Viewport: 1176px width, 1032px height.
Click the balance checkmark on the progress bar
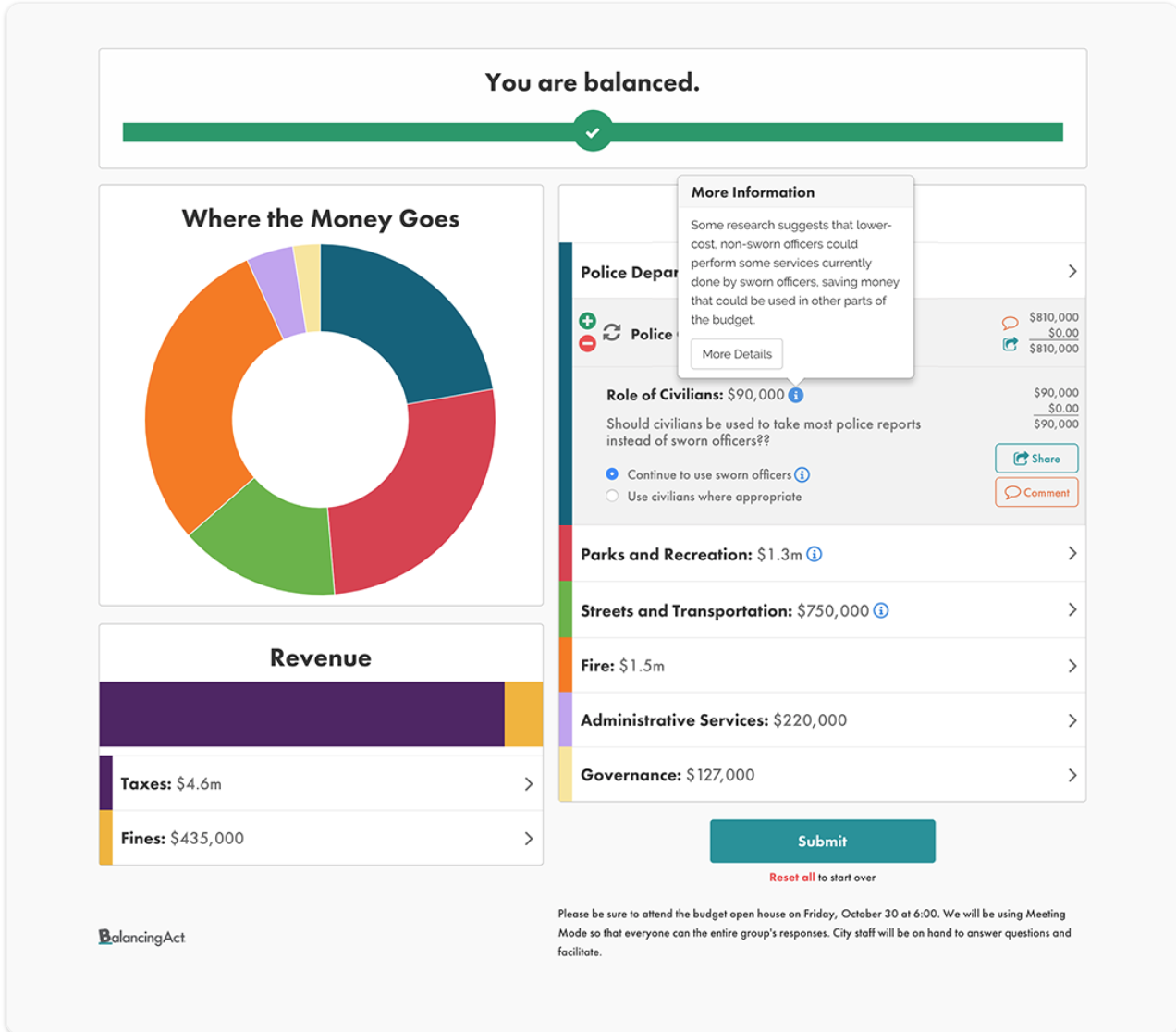coord(593,132)
